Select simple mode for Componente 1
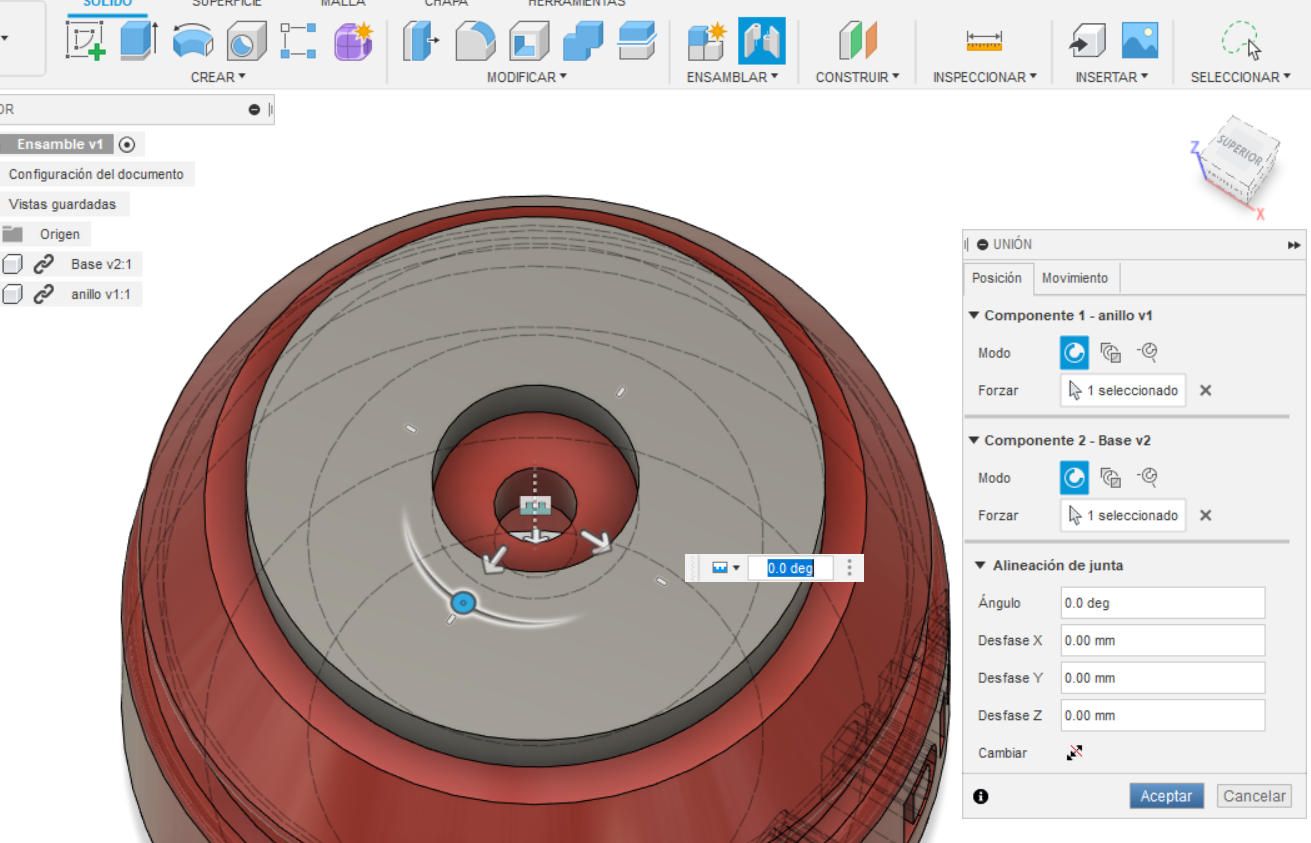1311x843 pixels. pos(1074,352)
